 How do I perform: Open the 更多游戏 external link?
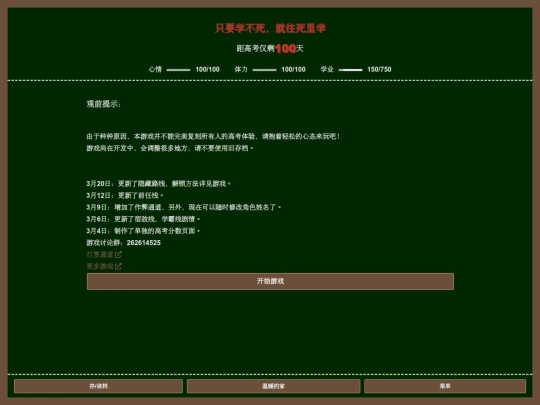(104, 266)
